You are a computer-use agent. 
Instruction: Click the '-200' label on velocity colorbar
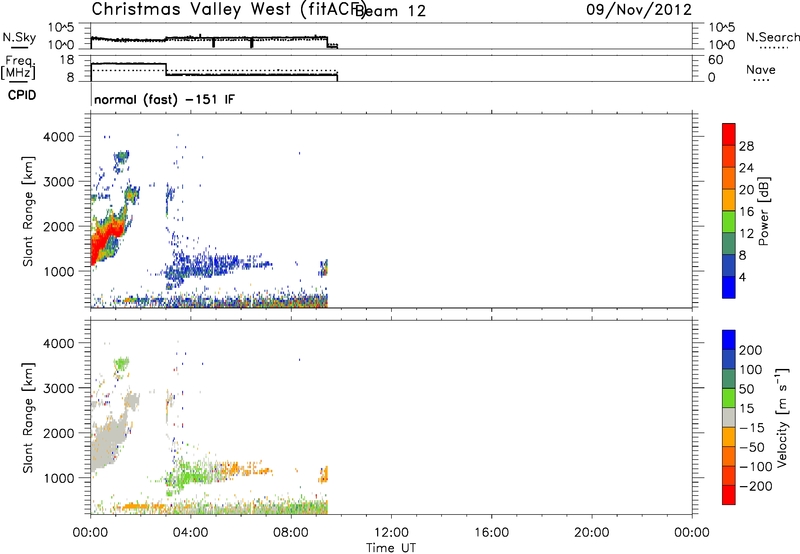click(x=756, y=486)
